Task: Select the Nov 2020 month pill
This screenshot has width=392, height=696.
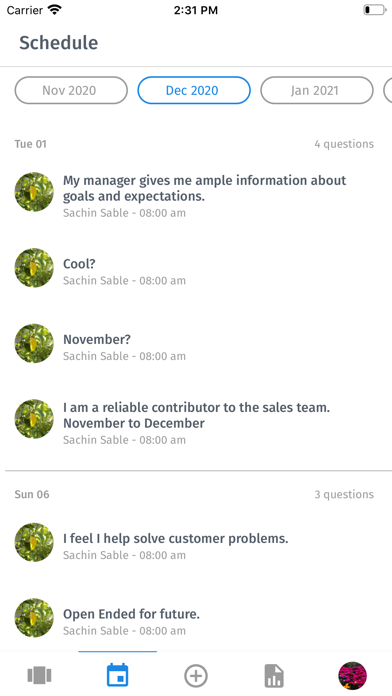Action: point(71,91)
